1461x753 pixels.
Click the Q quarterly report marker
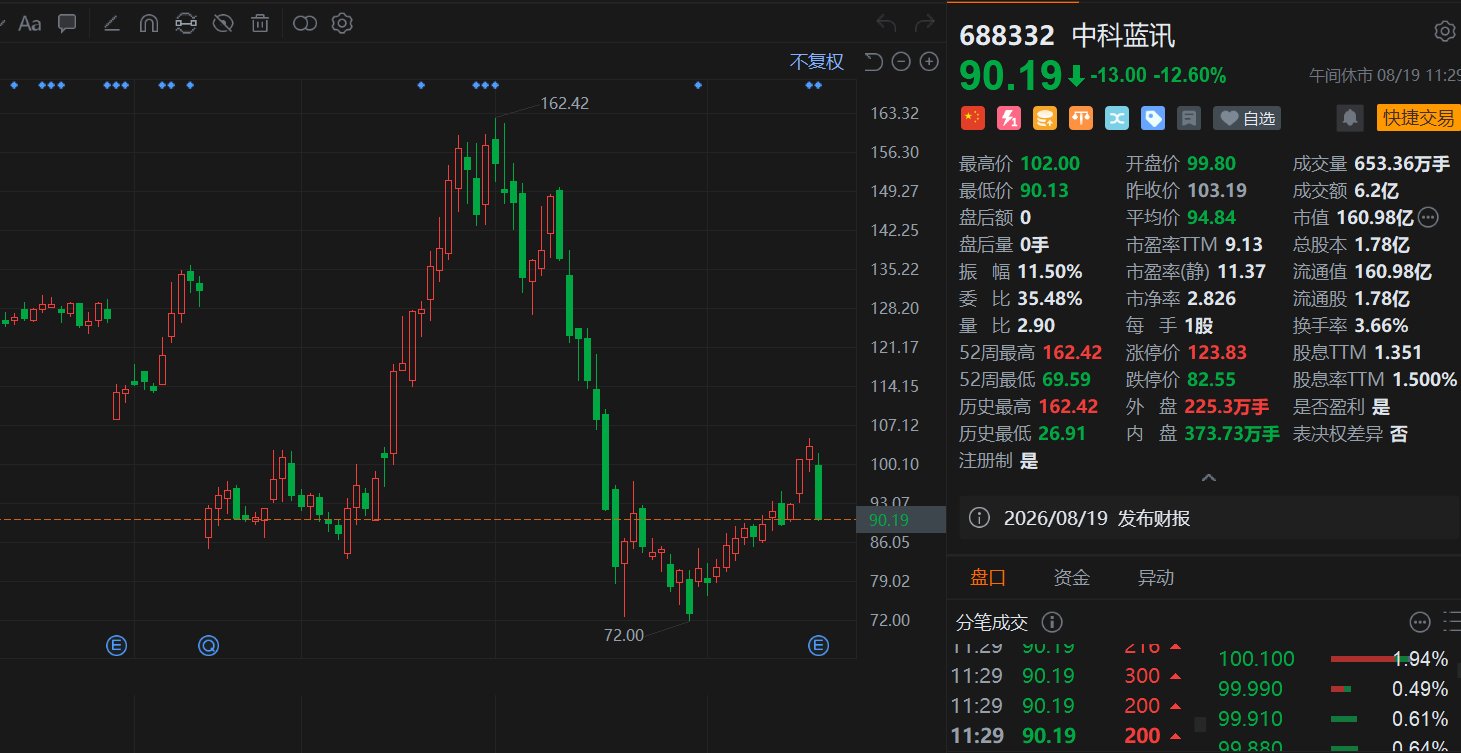coord(208,646)
